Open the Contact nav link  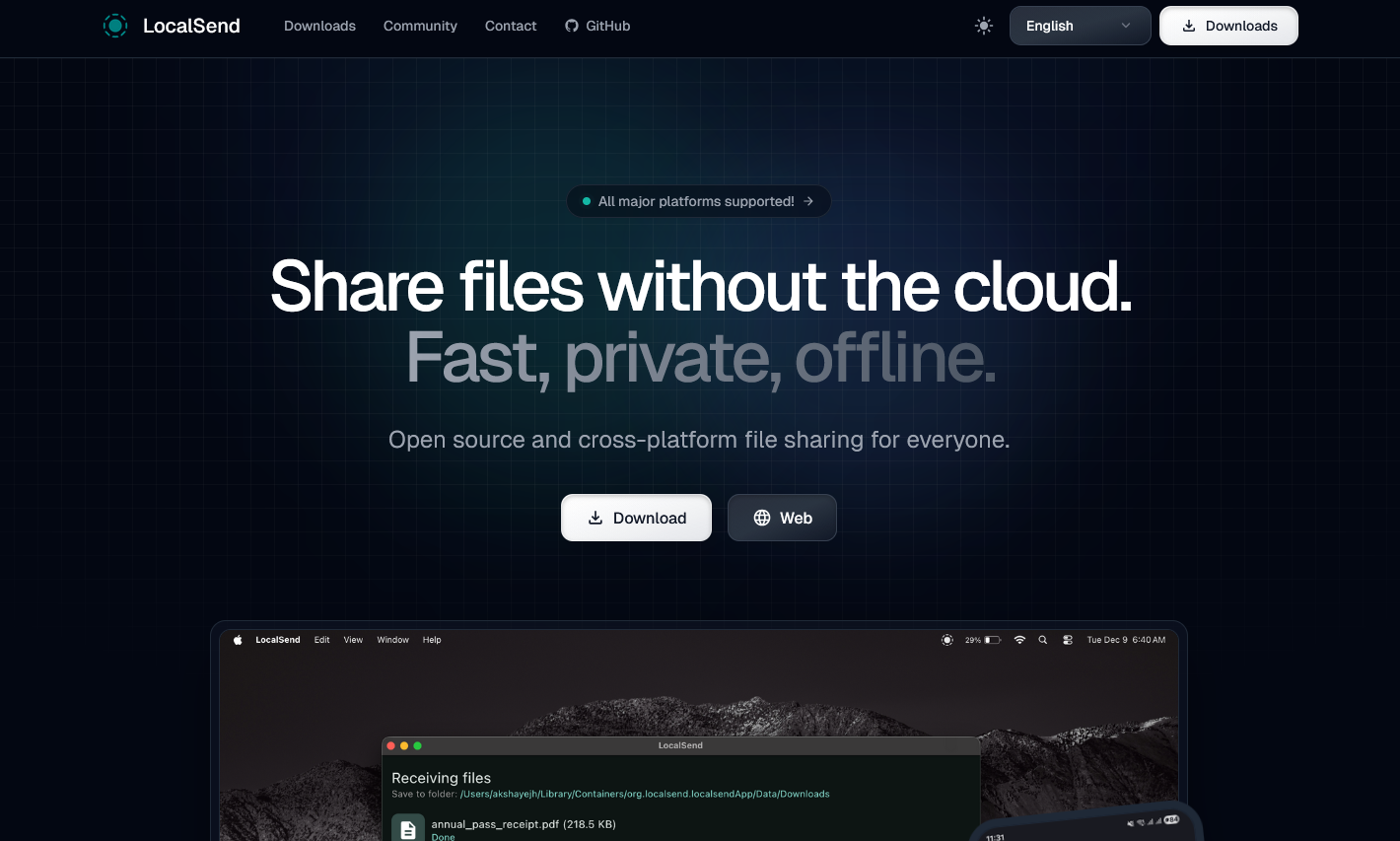511,26
